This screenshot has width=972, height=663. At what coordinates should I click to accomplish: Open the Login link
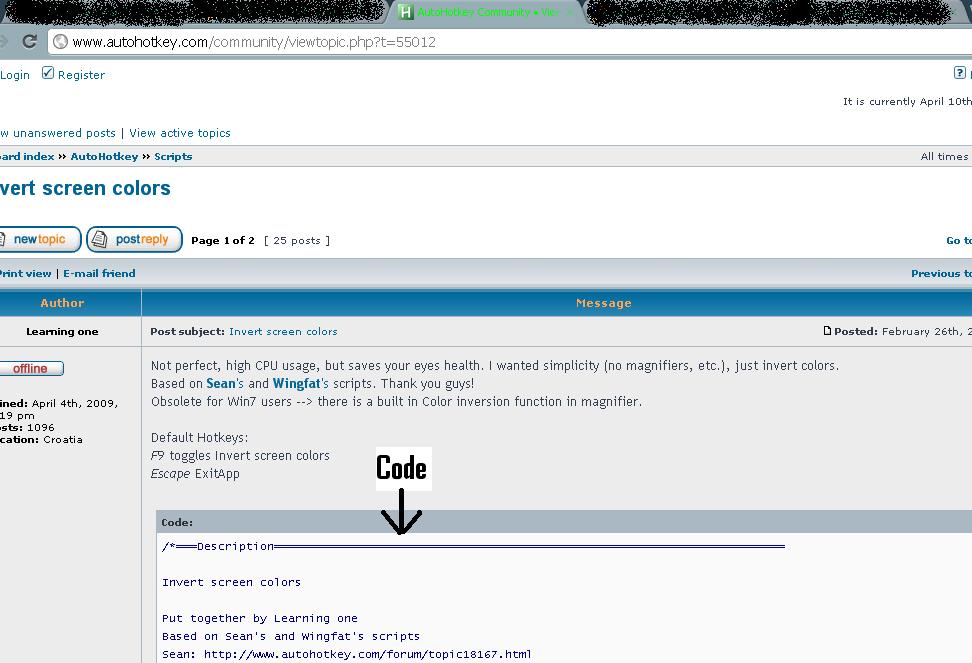click(14, 75)
